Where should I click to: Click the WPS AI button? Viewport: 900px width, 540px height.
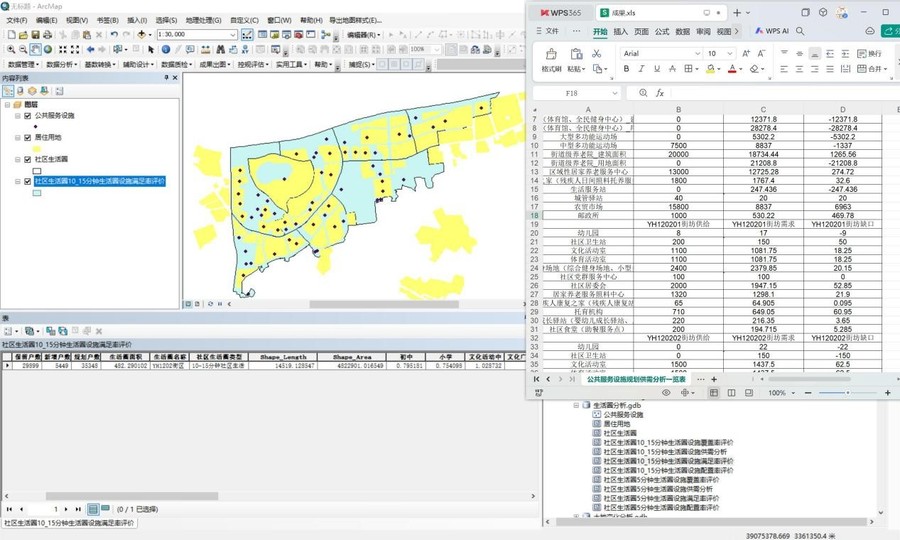(x=771, y=31)
